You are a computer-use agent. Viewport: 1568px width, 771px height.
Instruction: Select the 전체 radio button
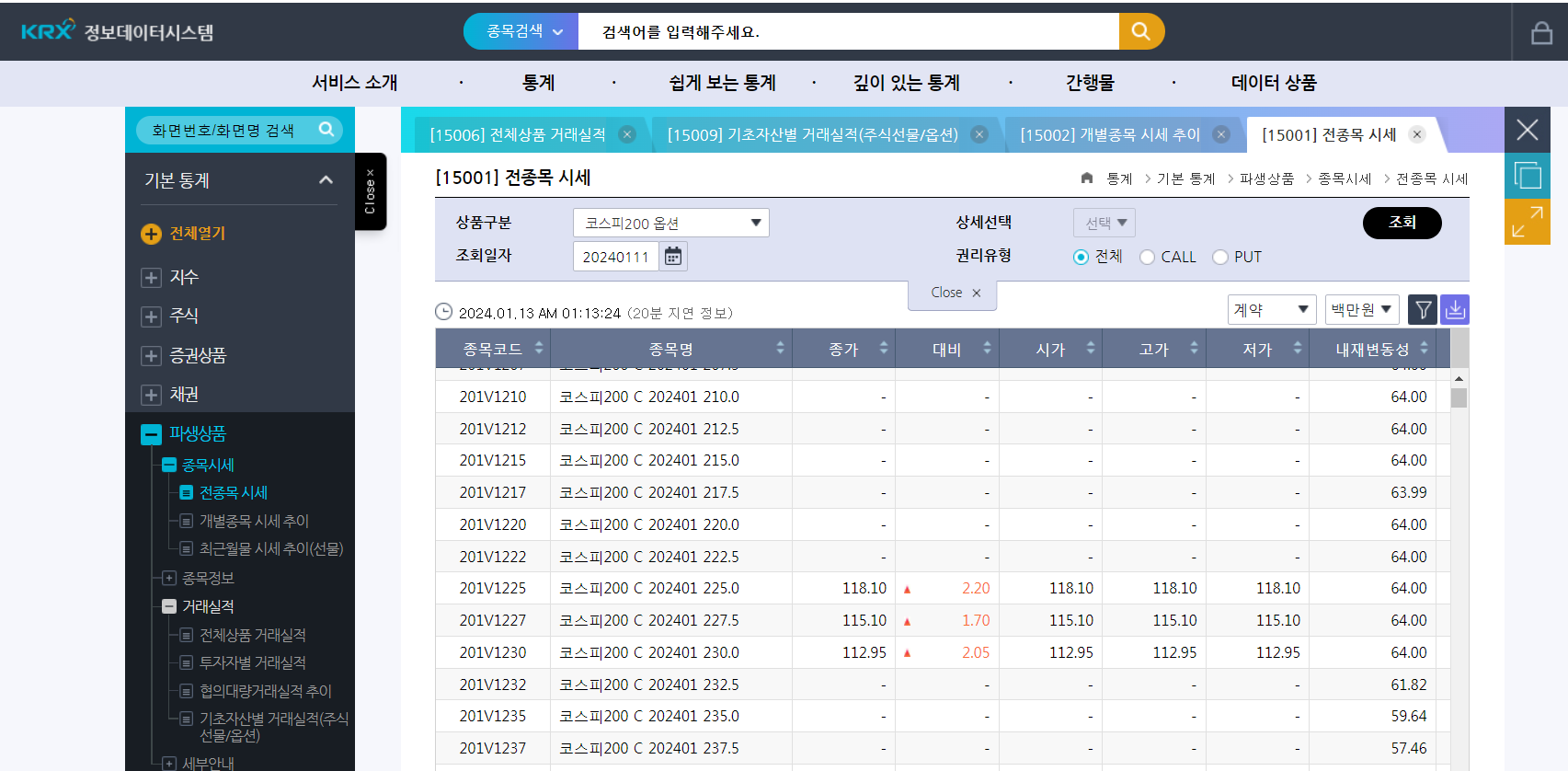click(1081, 258)
